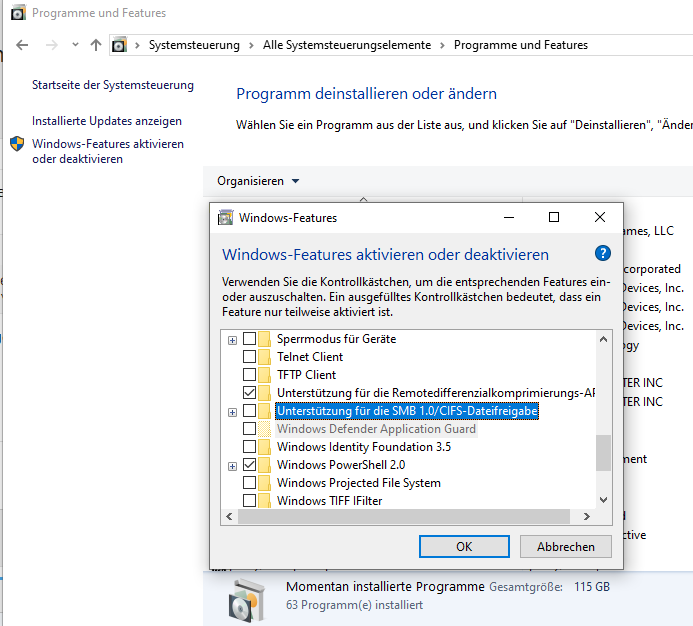Click chevron after Alle Systemsteuerungselemente breadcrumb
Viewport: 693px width, 626px height.
click(x=442, y=45)
